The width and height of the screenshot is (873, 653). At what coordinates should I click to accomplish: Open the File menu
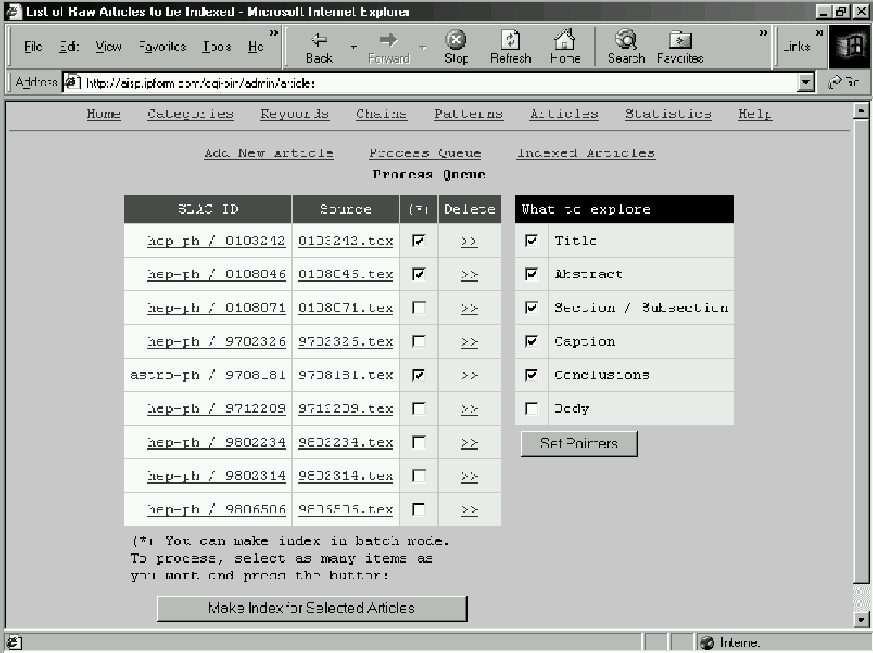[33, 47]
